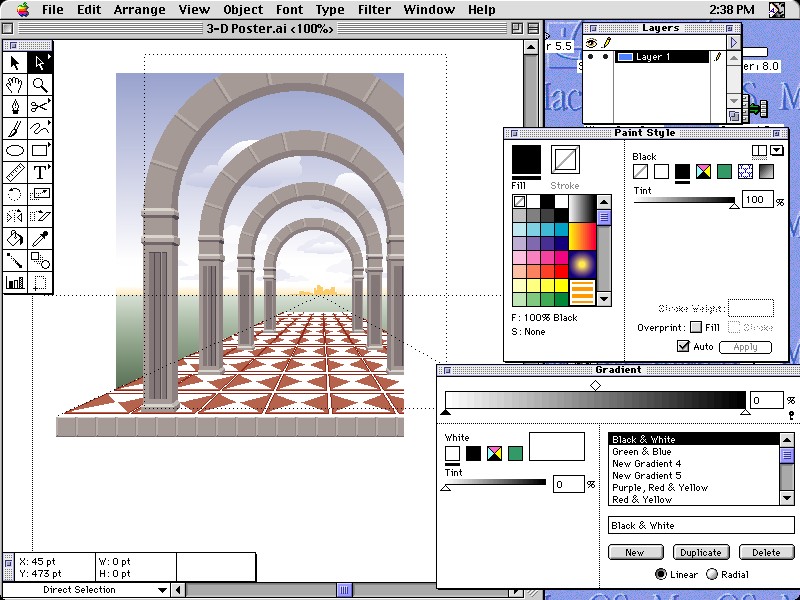Open the Direct Selection status popup
This screenshot has height=600, width=800.
click(x=163, y=590)
